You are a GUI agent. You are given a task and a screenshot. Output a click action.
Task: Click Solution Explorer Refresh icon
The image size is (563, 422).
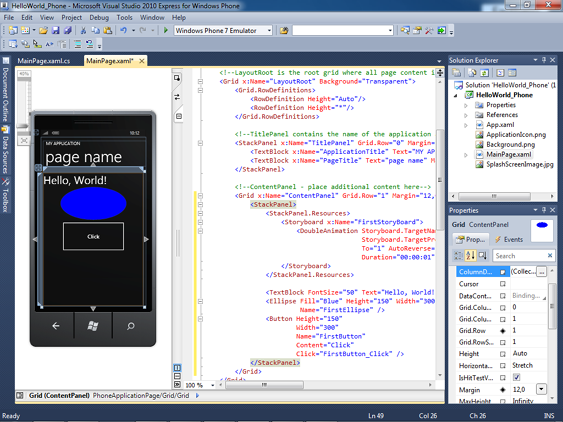click(x=484, y=73)
